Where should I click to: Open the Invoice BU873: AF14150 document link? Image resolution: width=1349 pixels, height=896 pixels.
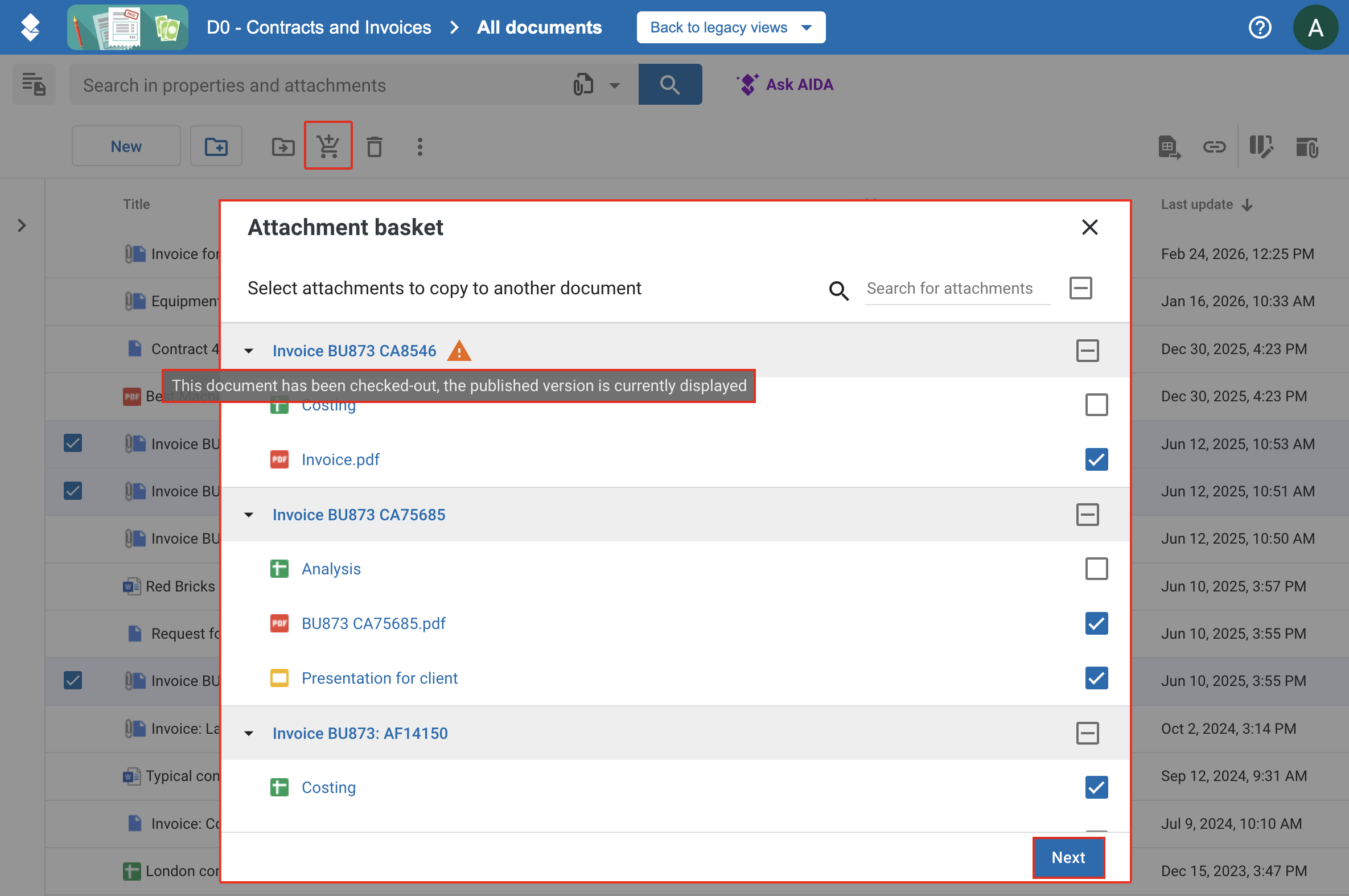360,734
